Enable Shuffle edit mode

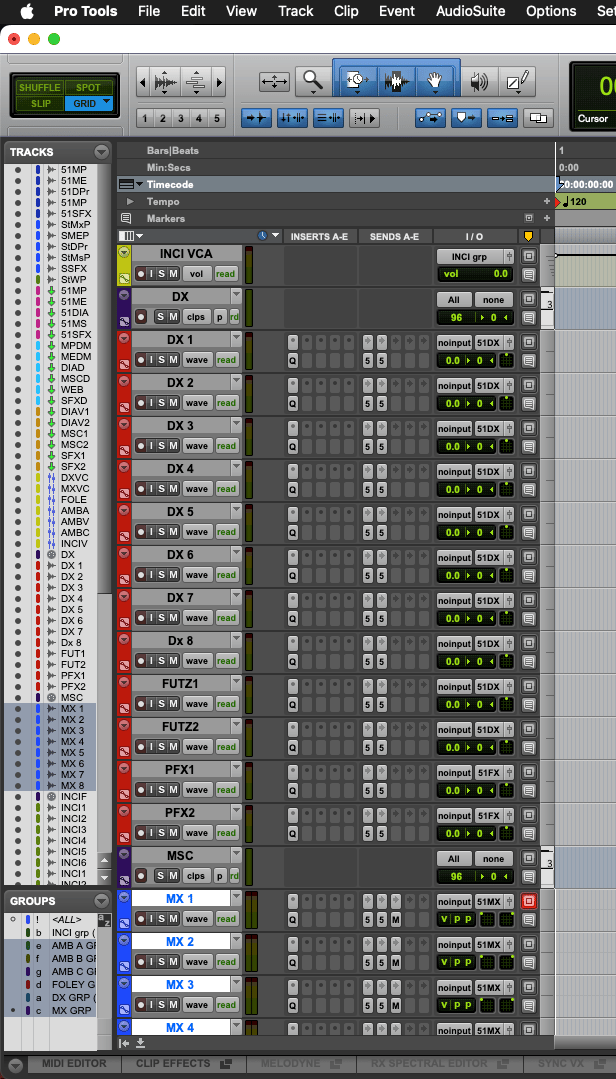pyautogui.click(x=39, y=87)
